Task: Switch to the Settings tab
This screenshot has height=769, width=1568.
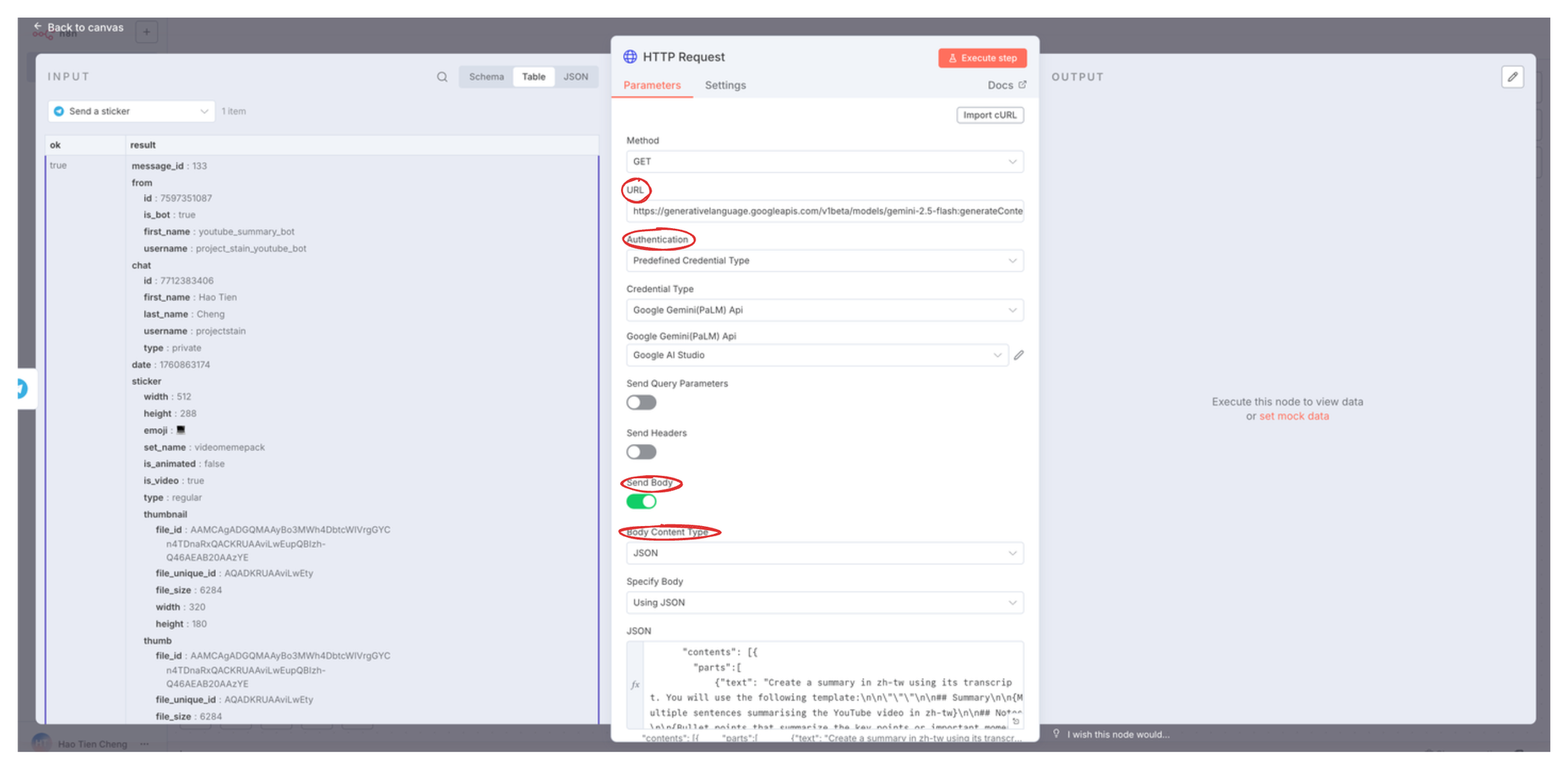Action: tap(724, 85)
